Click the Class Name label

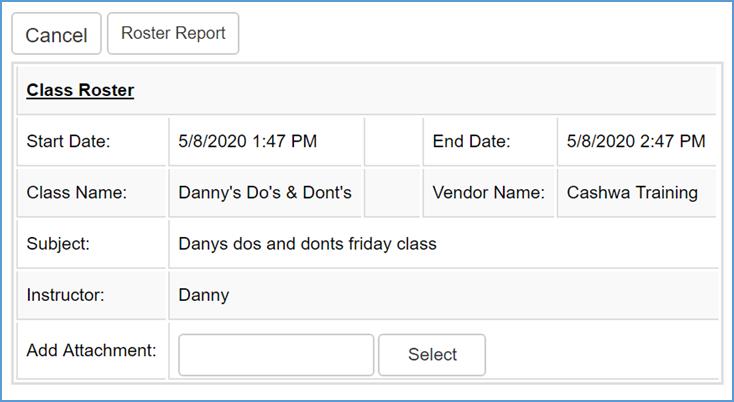[x=76, y=192]
